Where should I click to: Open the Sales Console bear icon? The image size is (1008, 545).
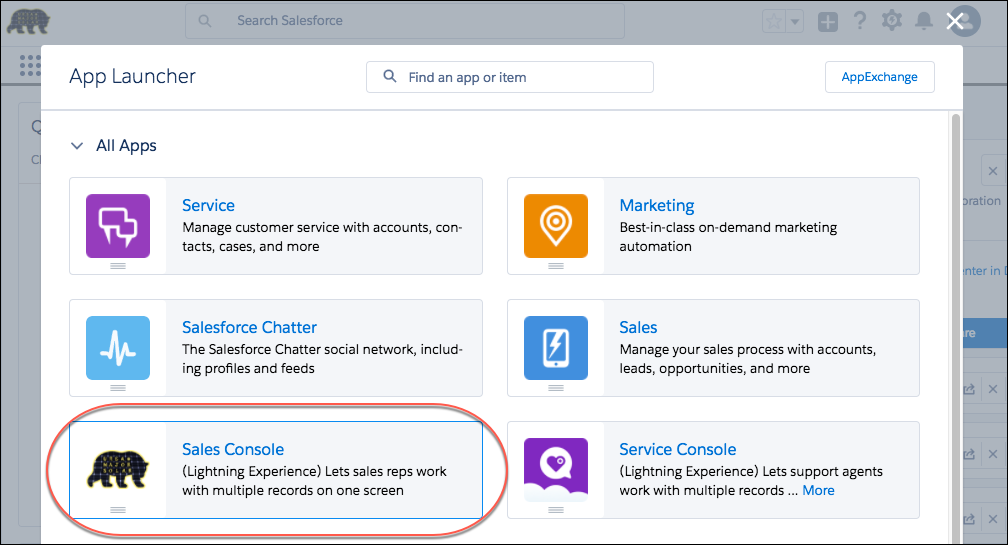118,470
